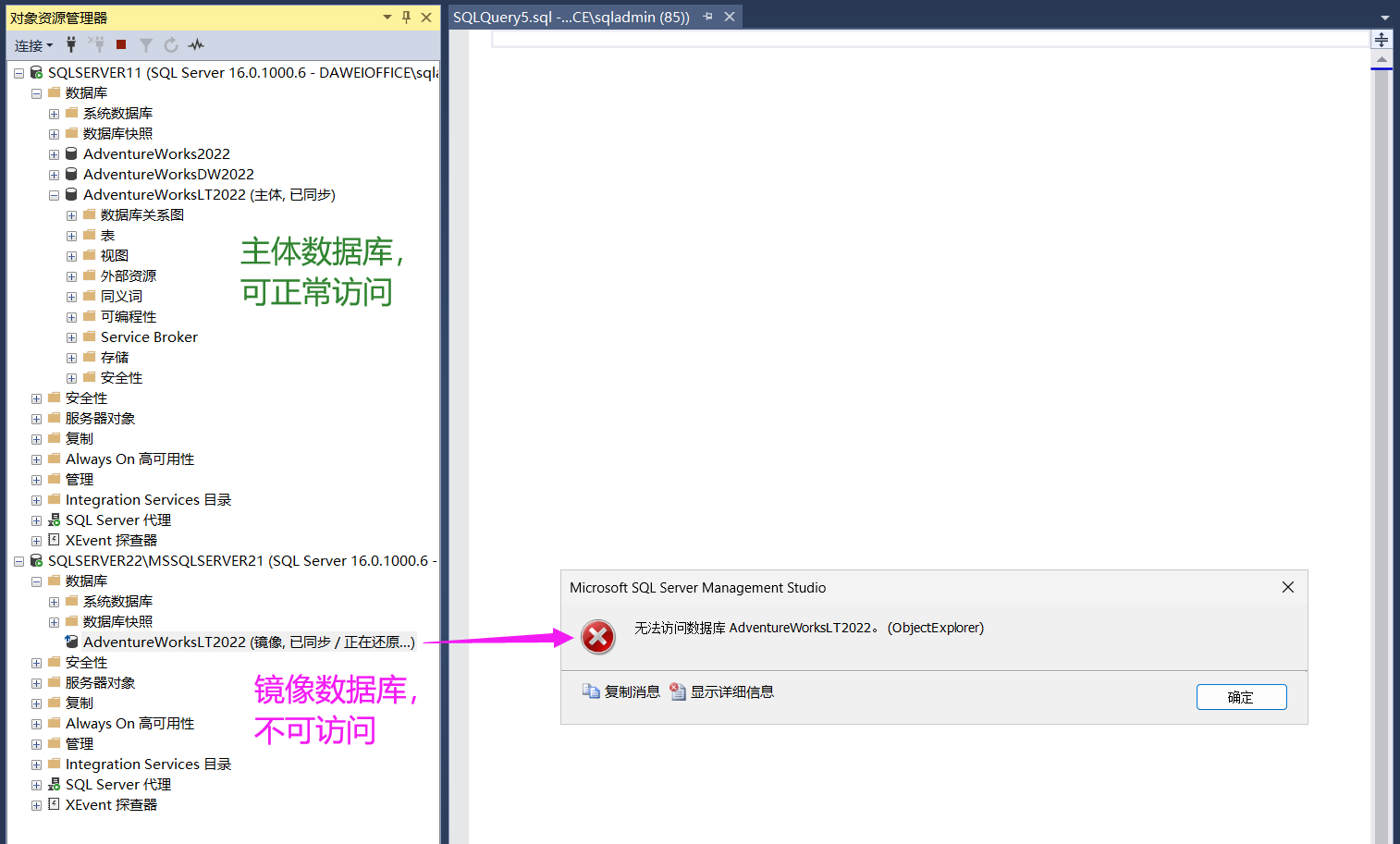This screenshot has height=844, width=1400.
Task: Expand the 可编程性 folder
Action: 71,317
